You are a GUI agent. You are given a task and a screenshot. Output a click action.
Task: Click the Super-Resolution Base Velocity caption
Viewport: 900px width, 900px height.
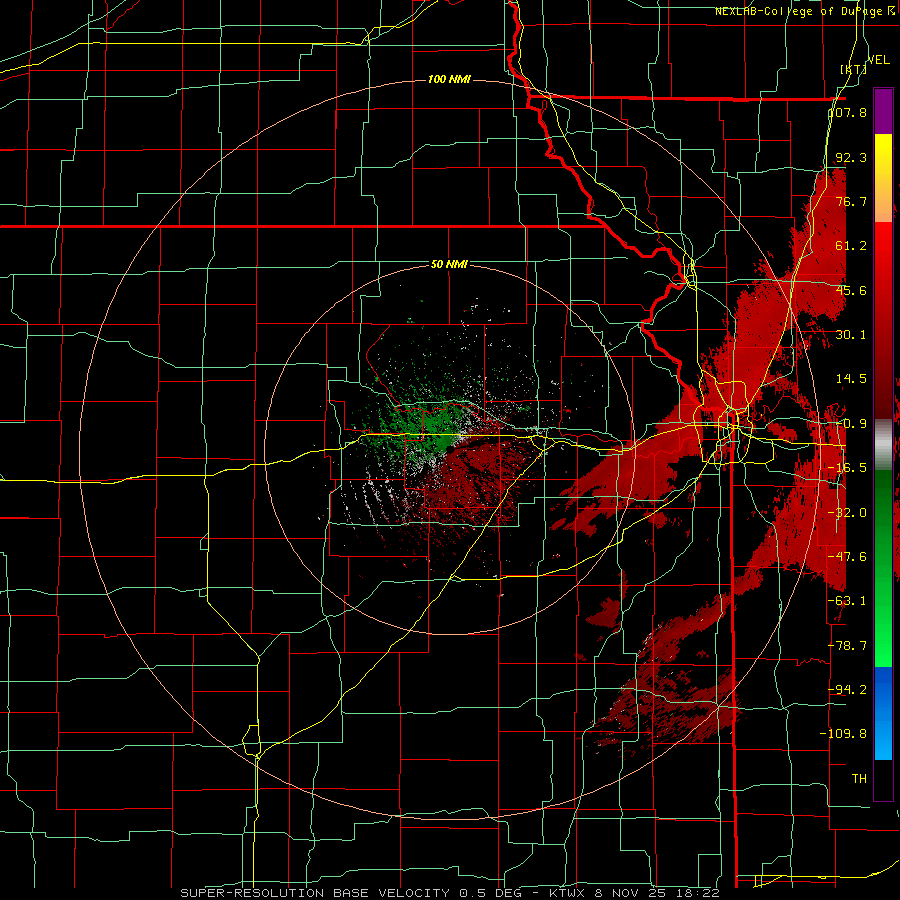[x=449, y=893]
